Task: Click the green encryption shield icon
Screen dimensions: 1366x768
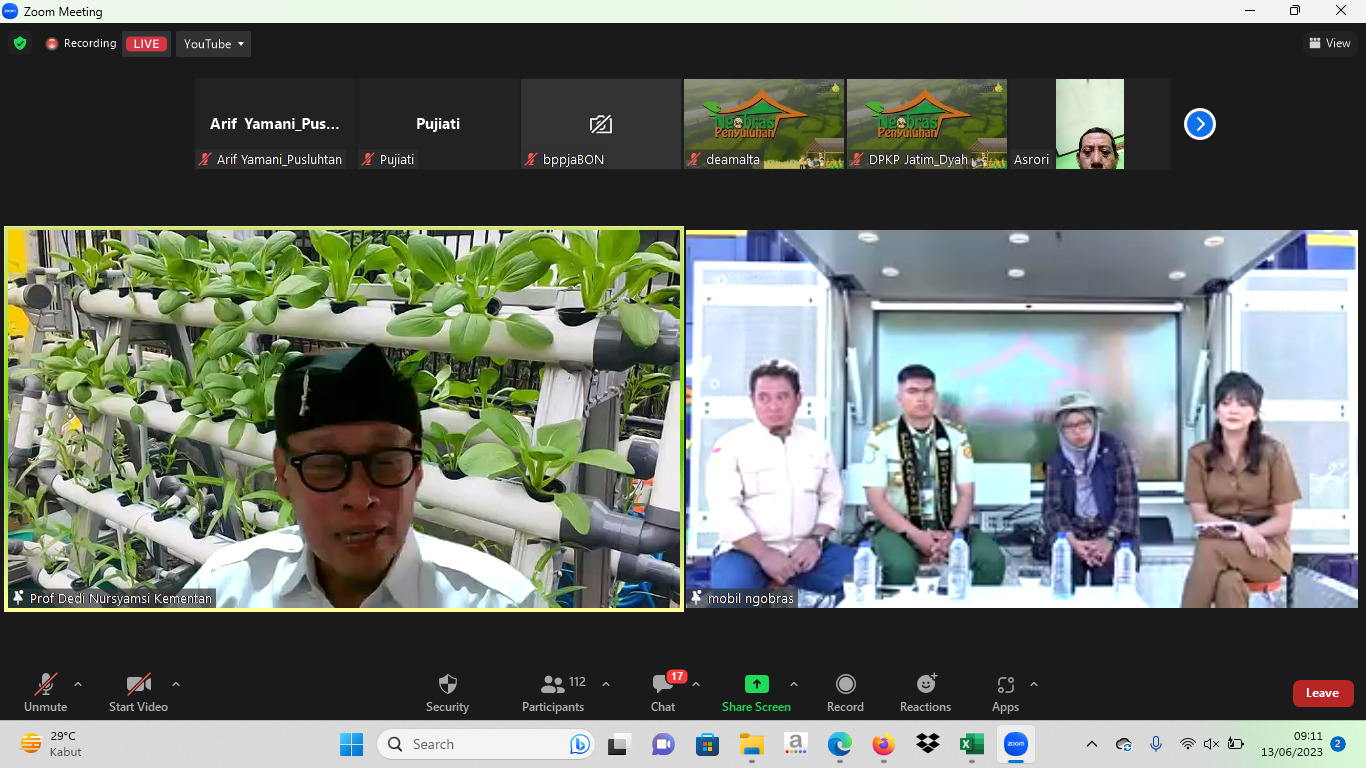Action: point(20,44)
